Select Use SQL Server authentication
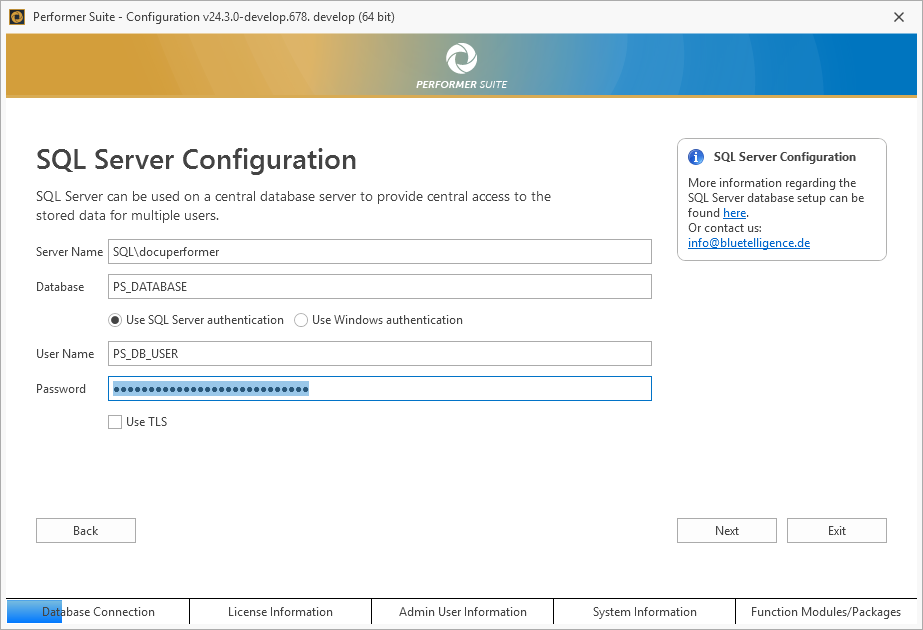This screenshot has height=630, width=923. [116, 321]
